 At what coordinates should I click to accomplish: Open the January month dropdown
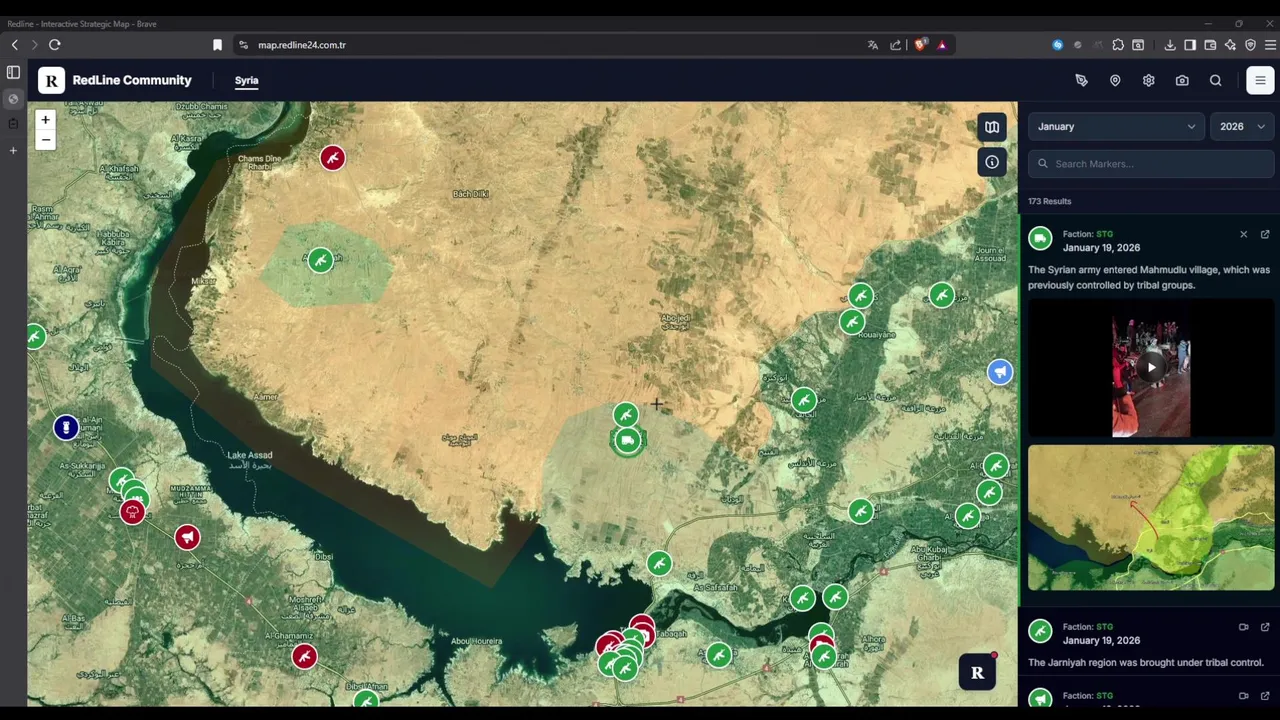pos(1115,127)
